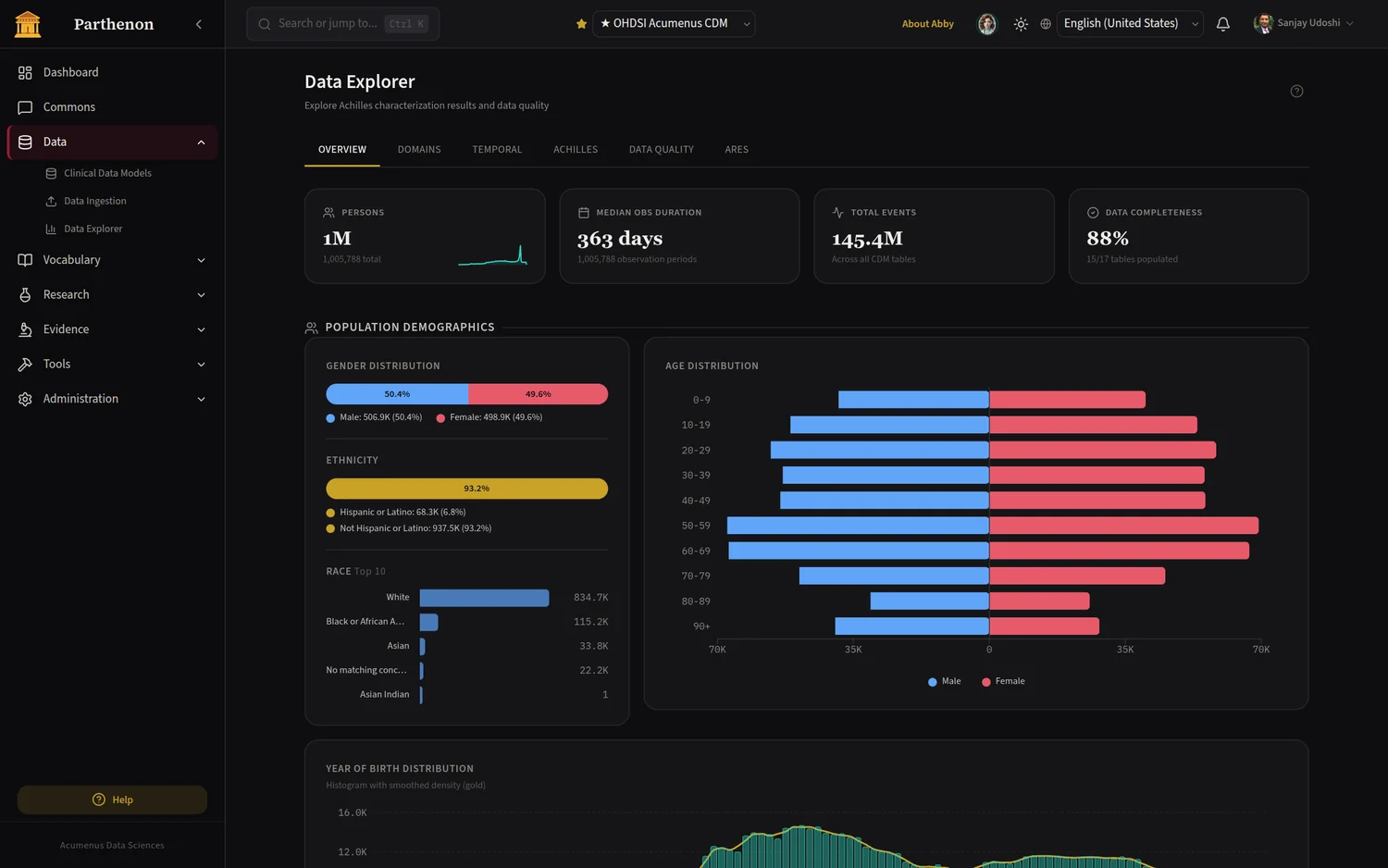
Task: Click Sanjay Udoshi's profile avatar
Action: coord(1263,24)
